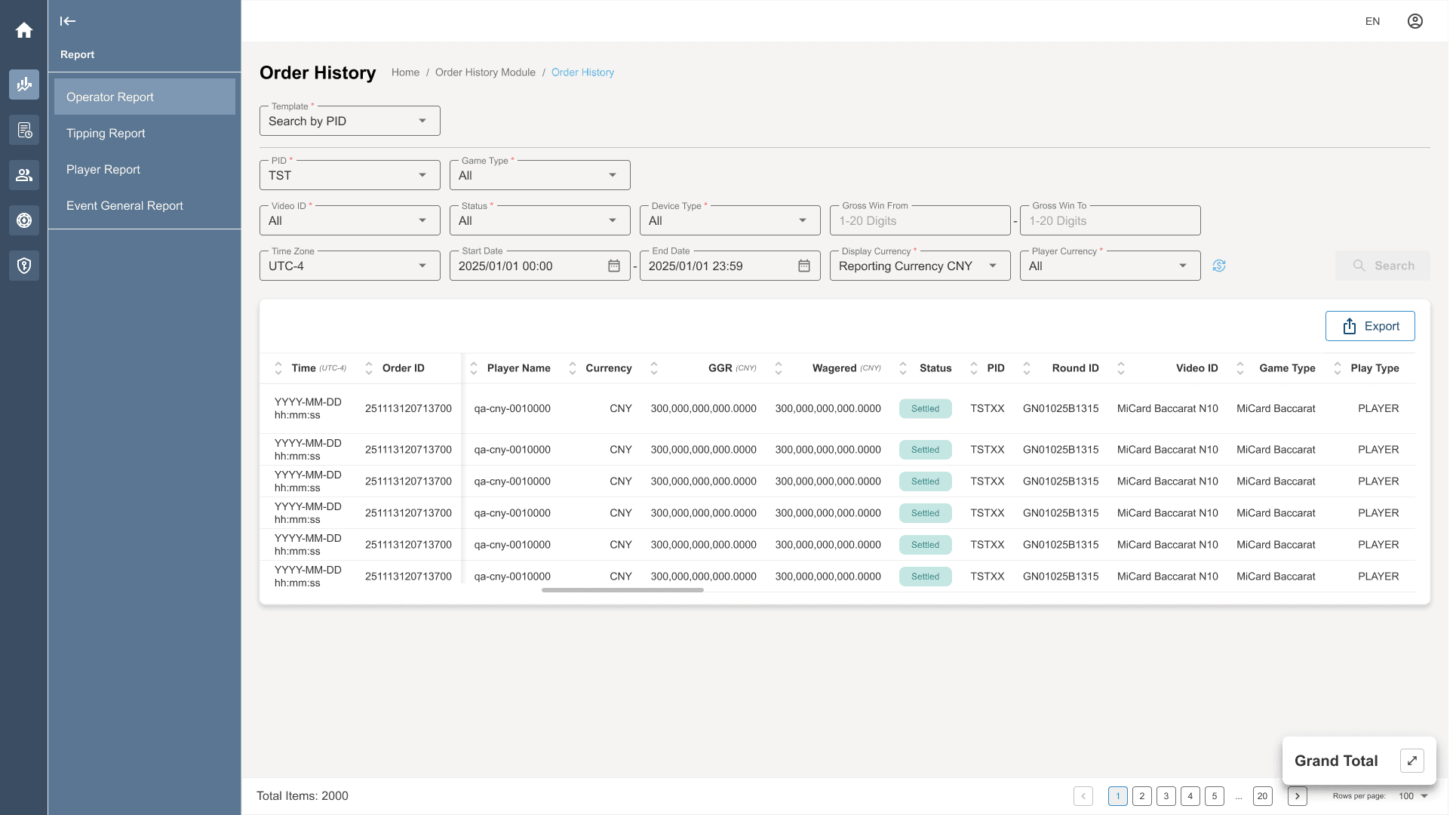Viewport: 1456px width, 815px height.
Task: Reset filters with the refresh icon
Action: tap(1219, 266)
